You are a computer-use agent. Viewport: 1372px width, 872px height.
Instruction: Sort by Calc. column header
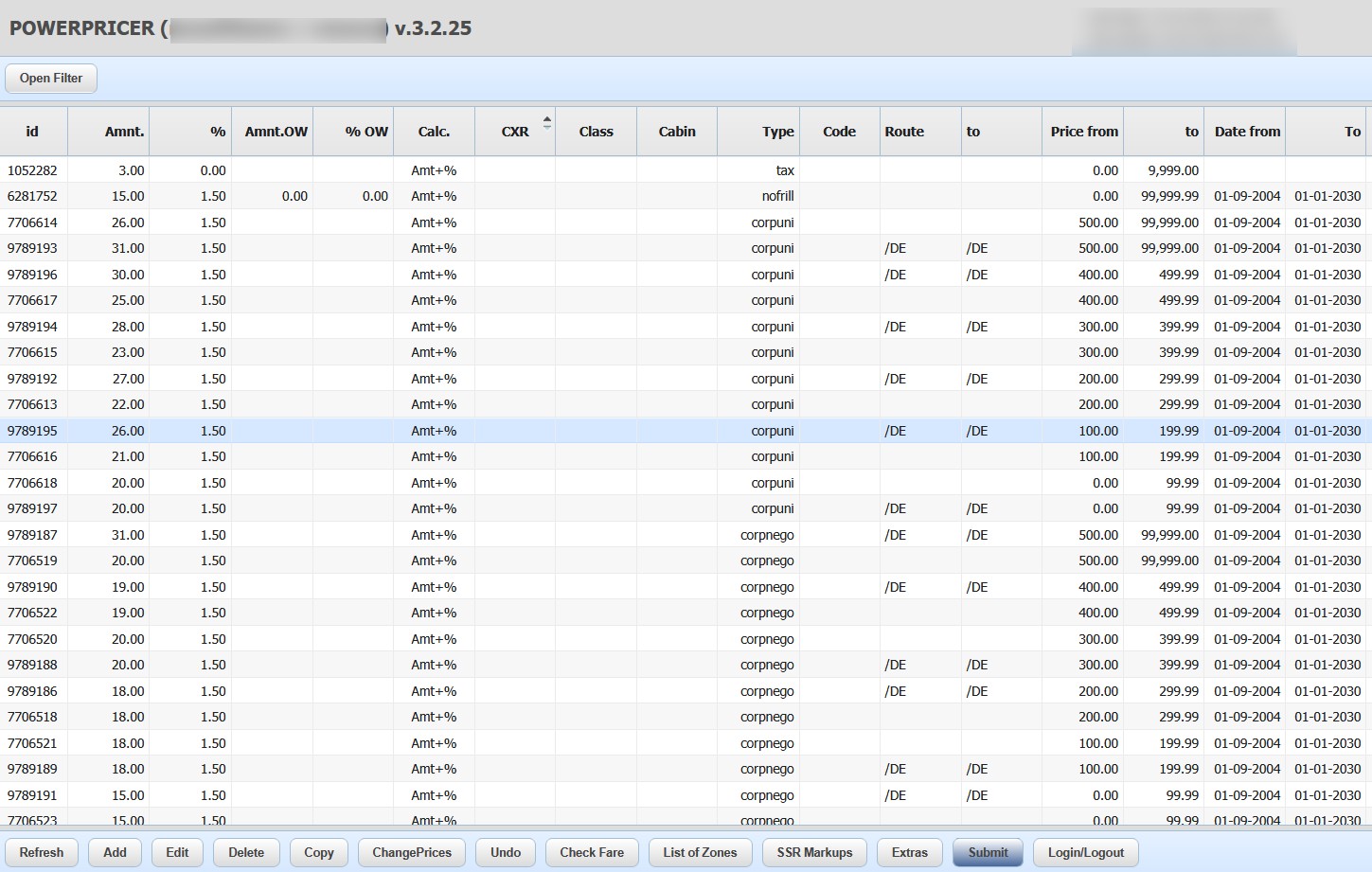[x=434, y=132]
